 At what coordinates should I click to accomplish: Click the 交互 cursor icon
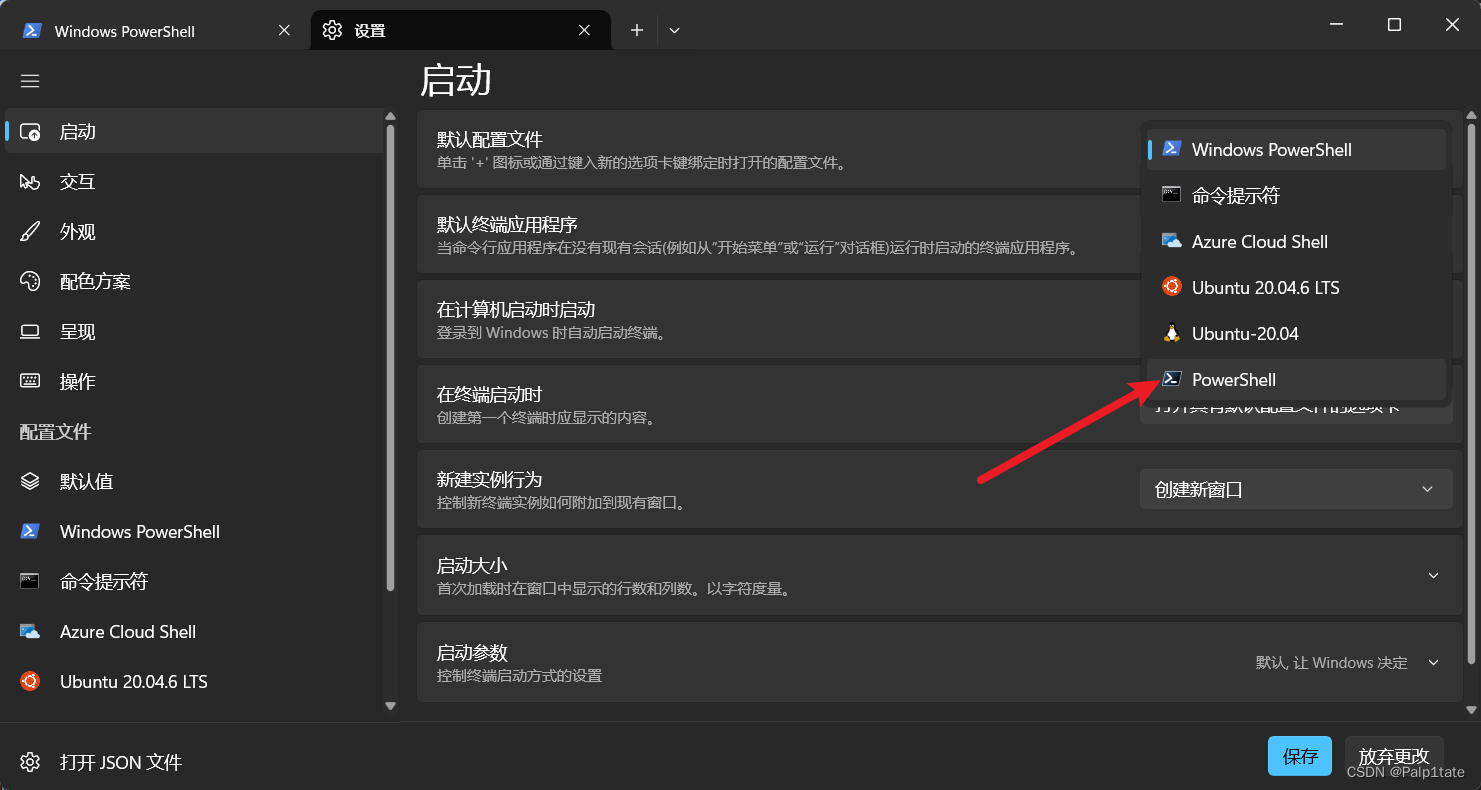point(30,182)
